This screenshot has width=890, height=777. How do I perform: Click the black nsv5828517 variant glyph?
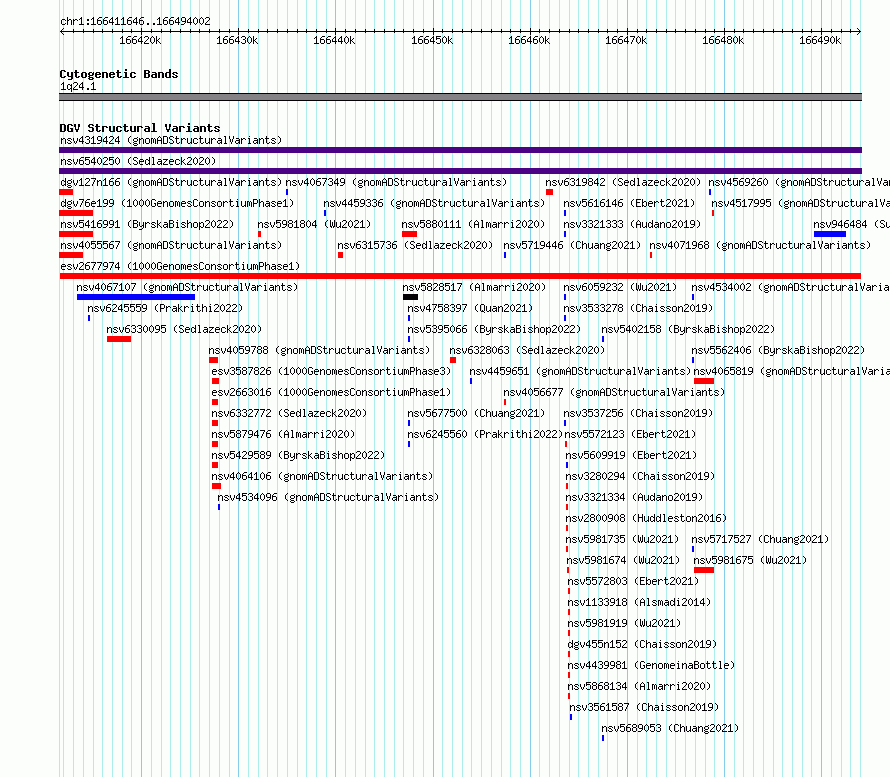410,297
